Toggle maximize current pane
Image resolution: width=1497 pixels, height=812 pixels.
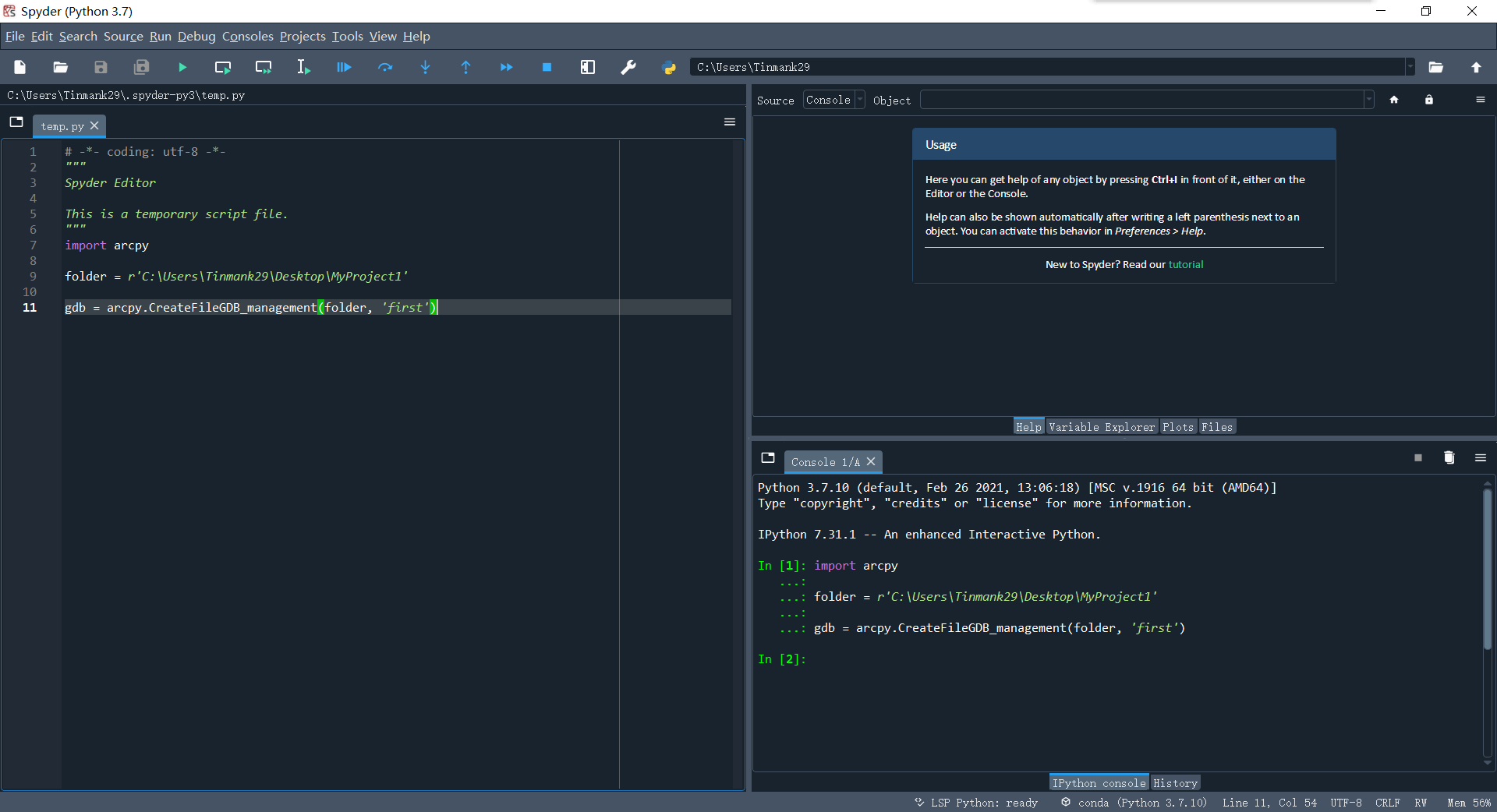tap(588, 68)
